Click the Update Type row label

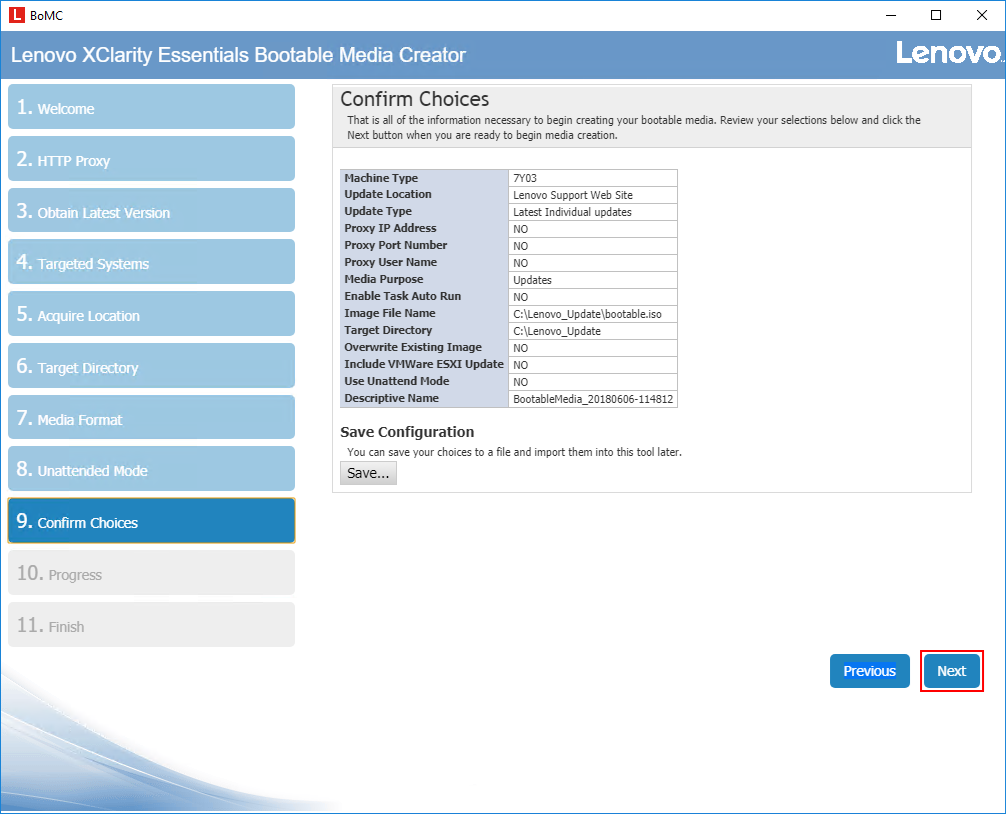pos(378,211)
